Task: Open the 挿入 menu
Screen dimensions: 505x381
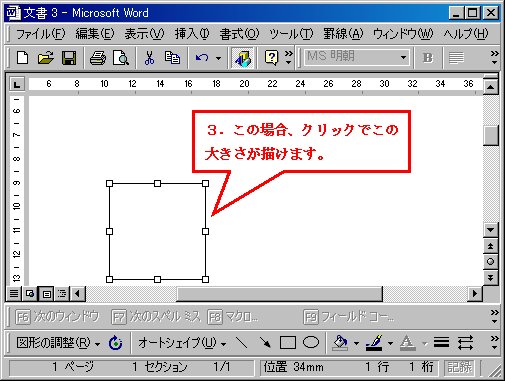Action: point(192,34)
